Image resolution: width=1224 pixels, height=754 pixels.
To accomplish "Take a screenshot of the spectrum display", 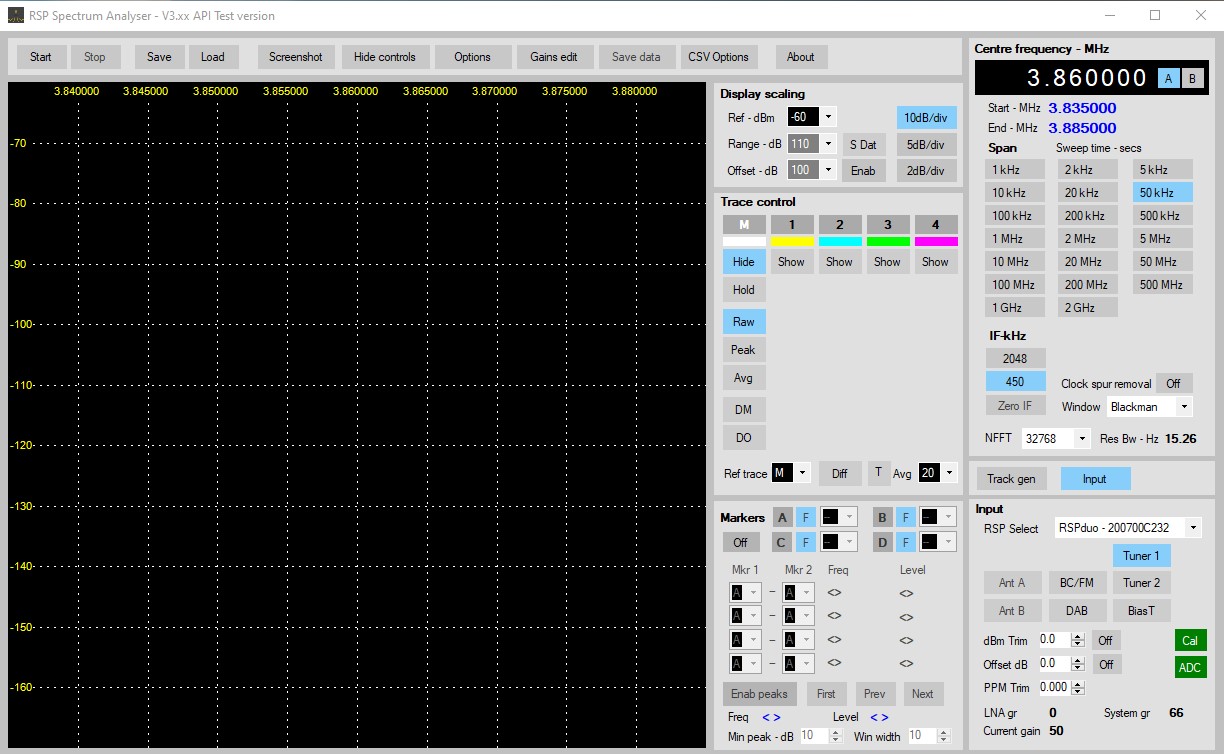I will pos(295,57).
